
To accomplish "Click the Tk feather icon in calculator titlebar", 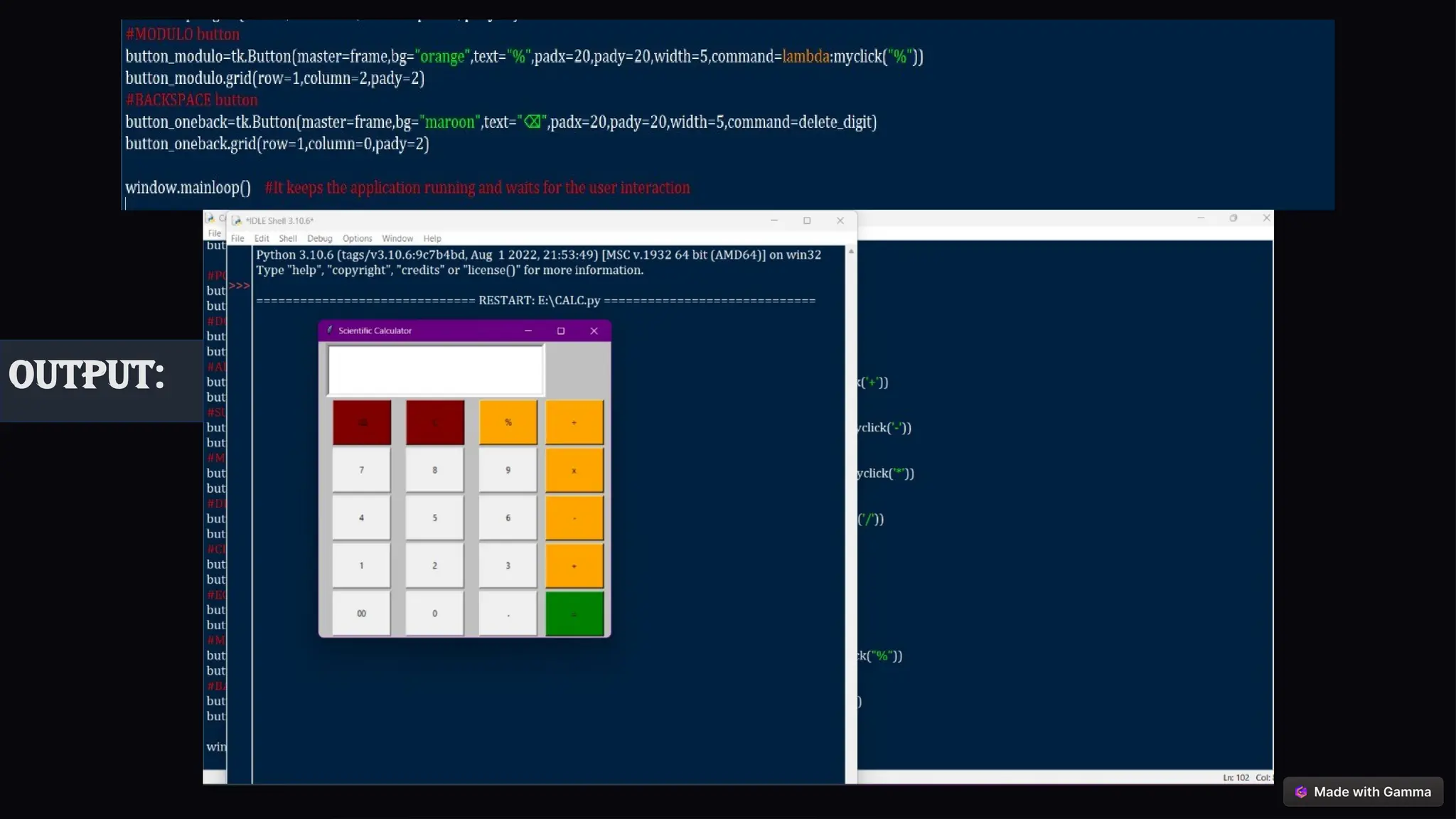I will point(329,330).
